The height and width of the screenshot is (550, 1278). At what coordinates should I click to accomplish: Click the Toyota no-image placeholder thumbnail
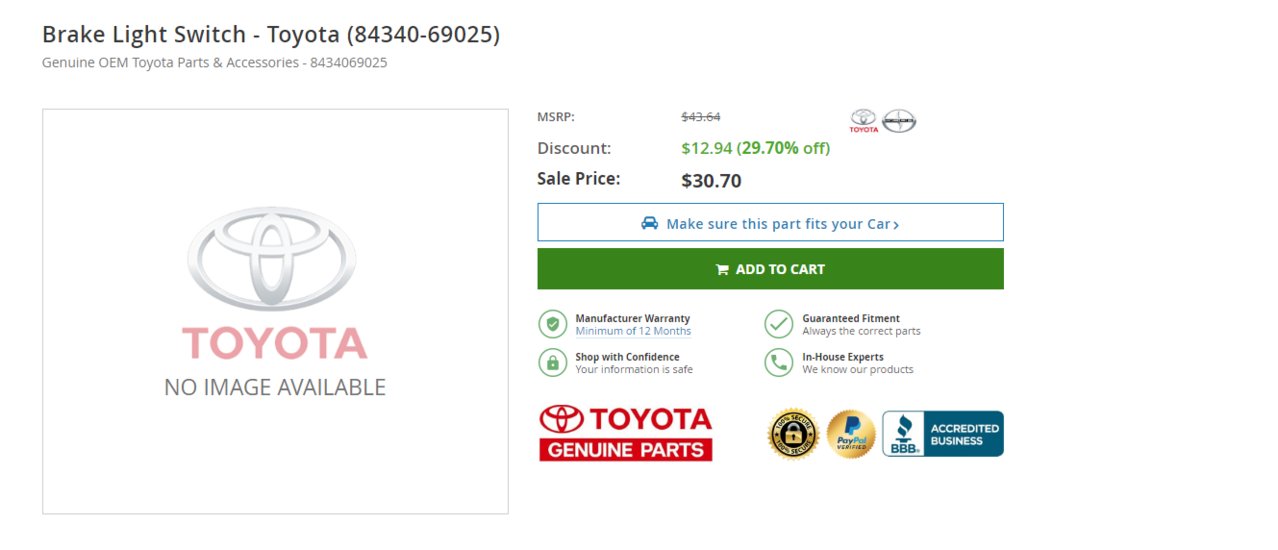[x=275, y=311]
